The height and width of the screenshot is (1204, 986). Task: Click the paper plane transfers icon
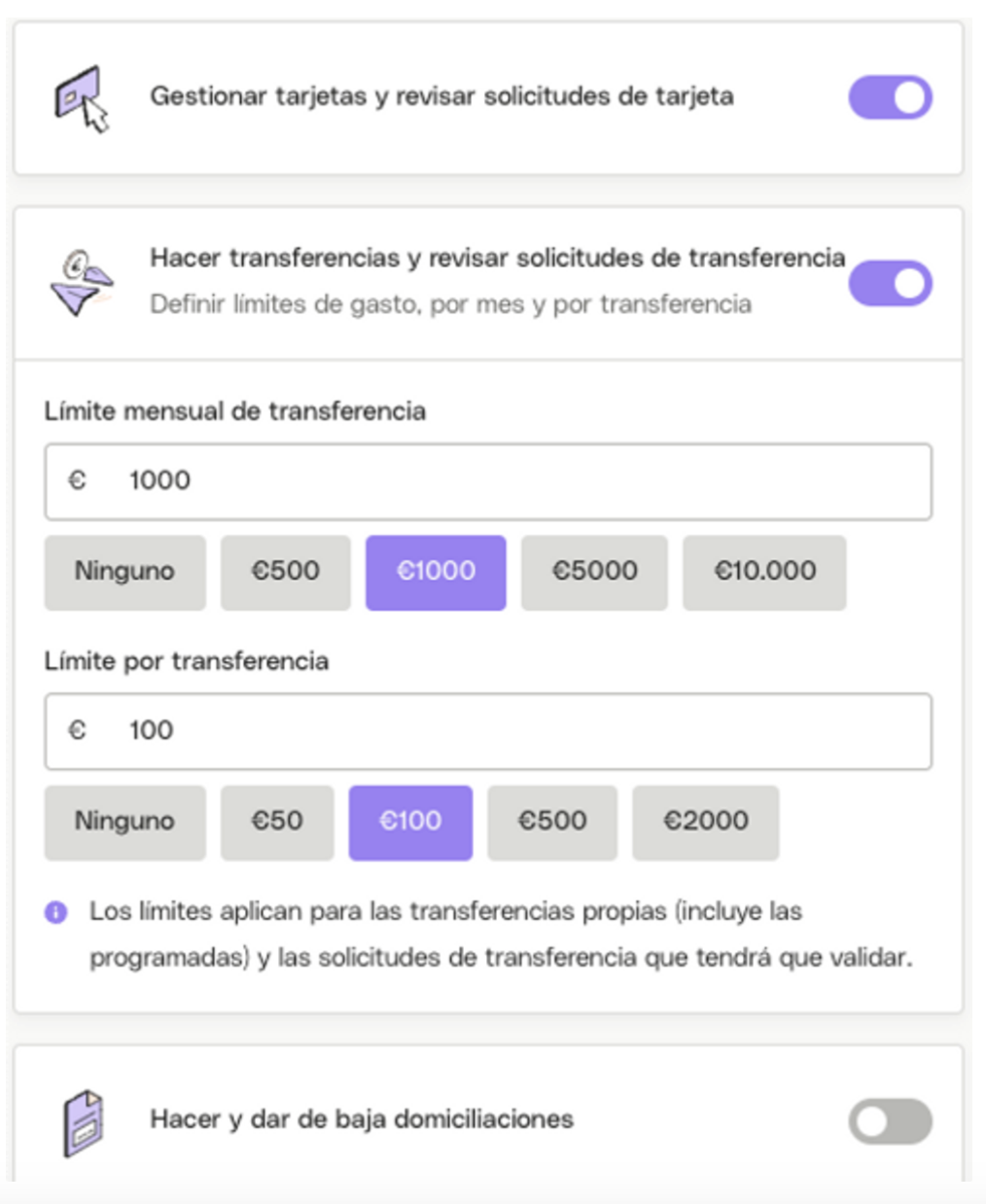pyautogui.click(x=81, y=283)
